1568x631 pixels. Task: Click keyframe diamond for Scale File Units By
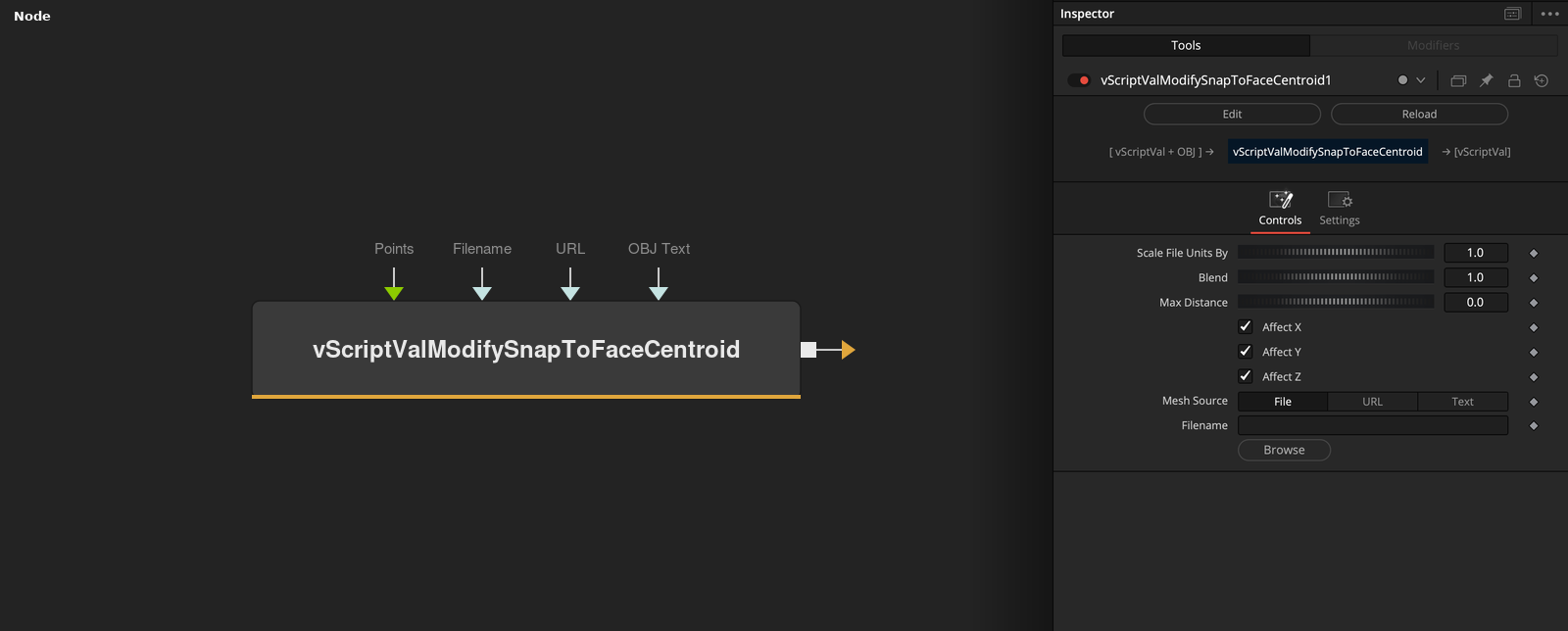coord(1534,253)
